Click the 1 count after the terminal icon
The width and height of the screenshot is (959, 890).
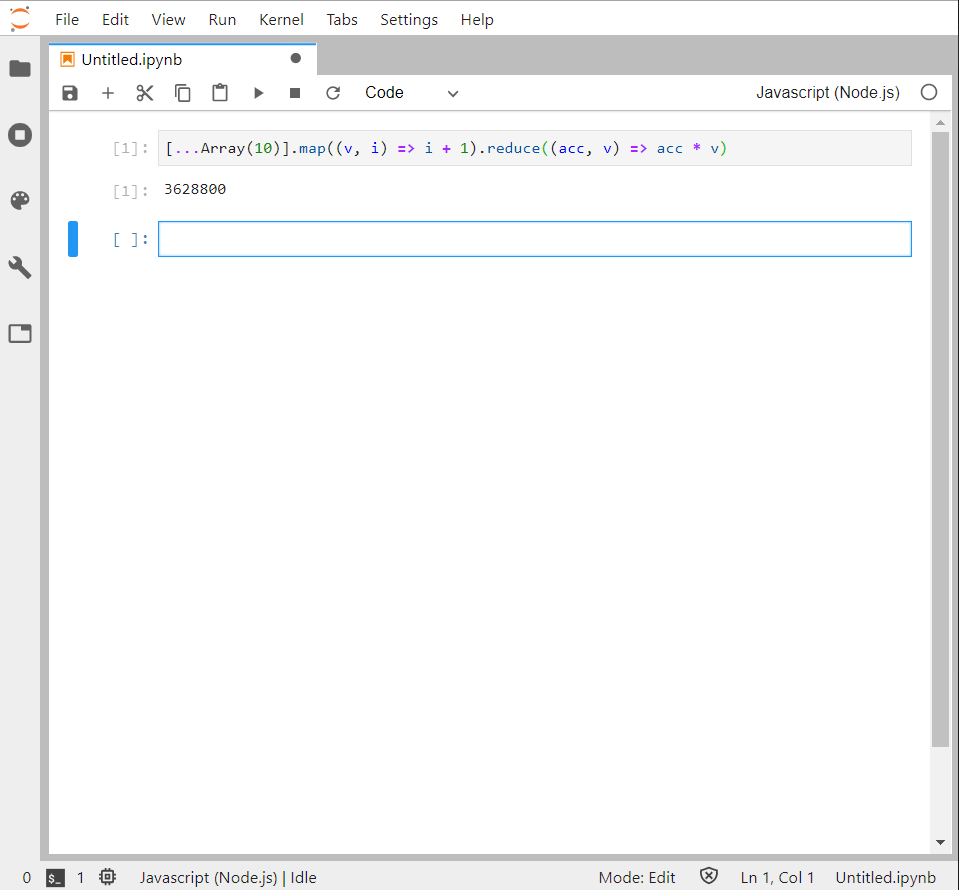tap(80, 878)
